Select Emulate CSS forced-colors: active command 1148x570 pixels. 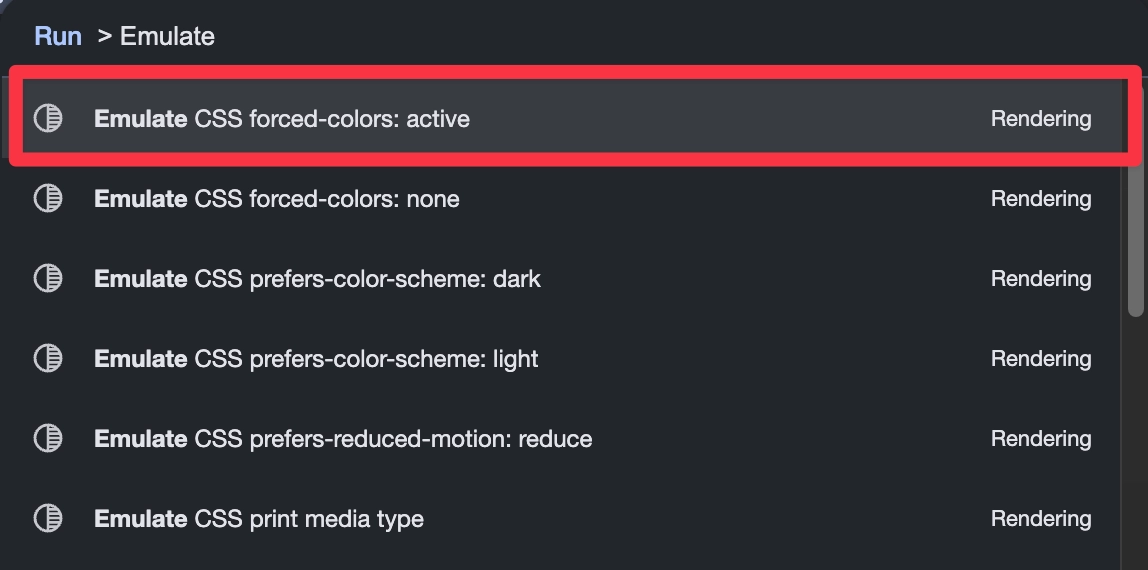pos(282,119)
